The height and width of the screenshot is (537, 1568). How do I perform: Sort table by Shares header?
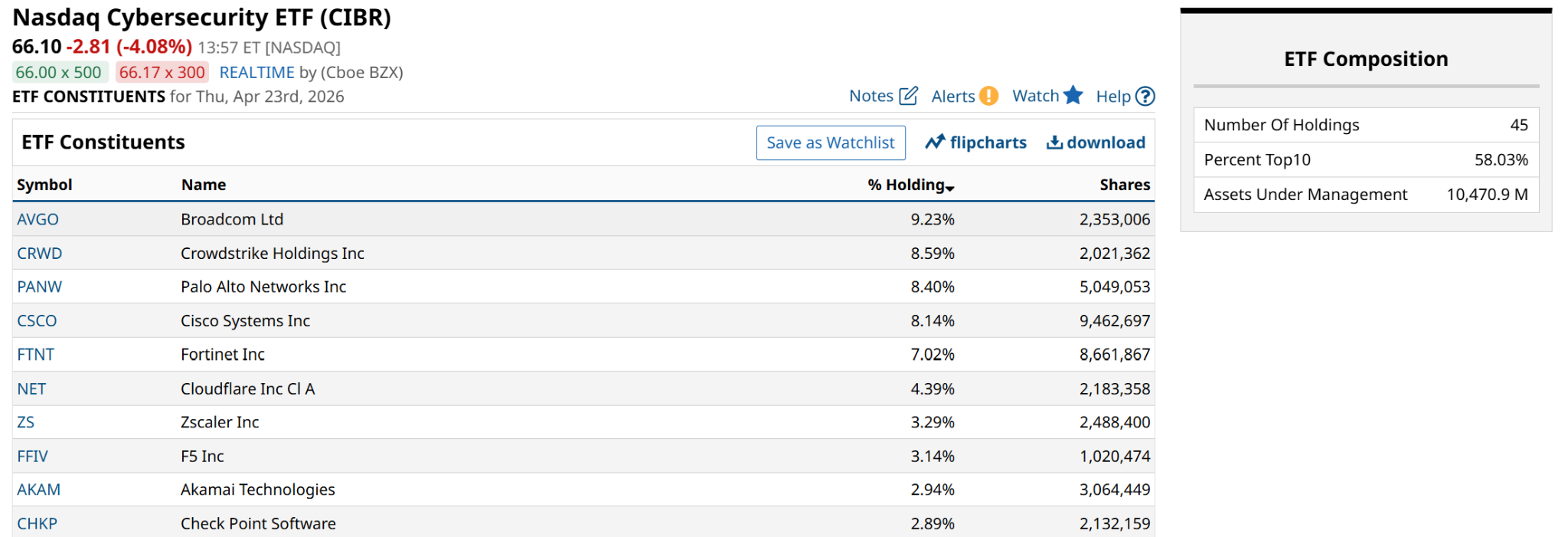pos(1125,185)
